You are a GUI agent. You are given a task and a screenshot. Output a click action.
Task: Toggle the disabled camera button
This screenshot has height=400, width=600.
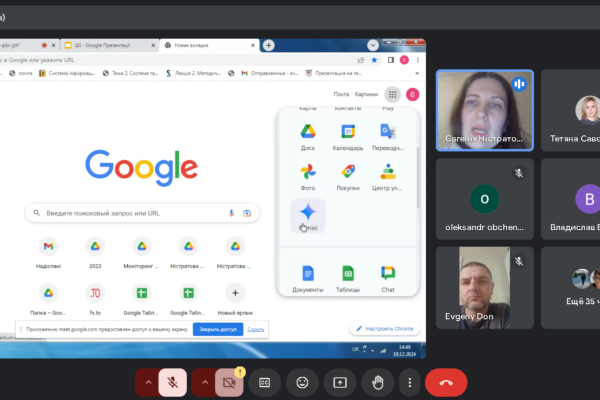(x=229, y=382)
